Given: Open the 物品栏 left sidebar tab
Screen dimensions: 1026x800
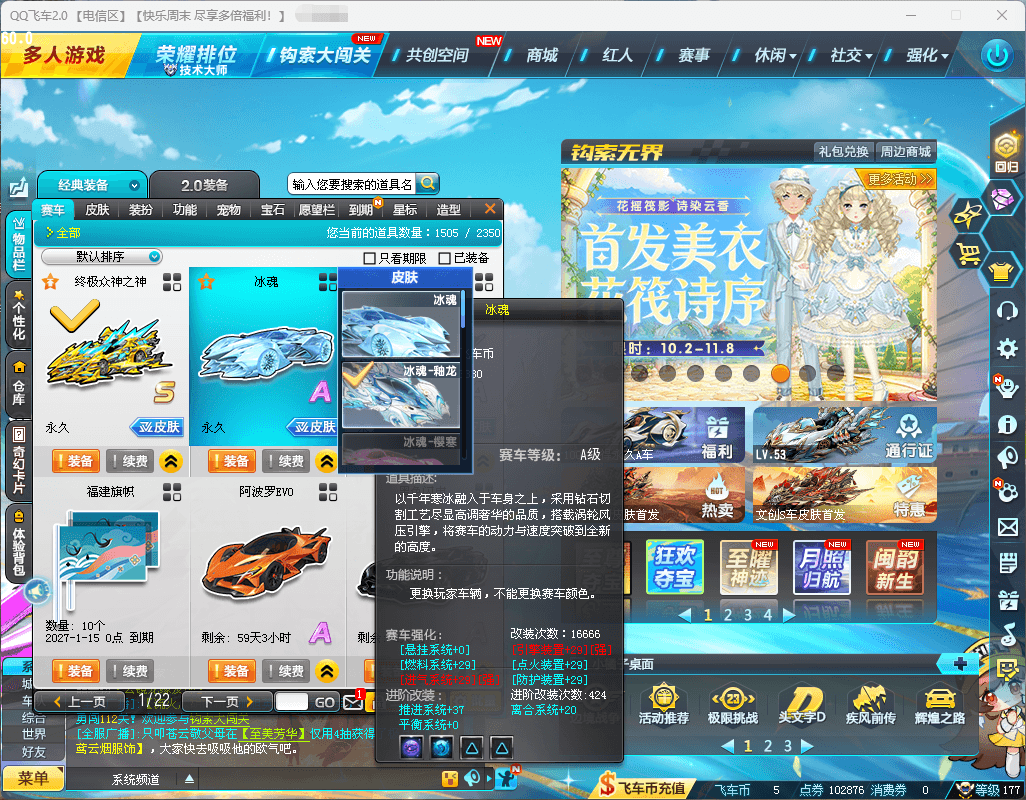Looking at the screenshot, I should (x=18, y=243).
